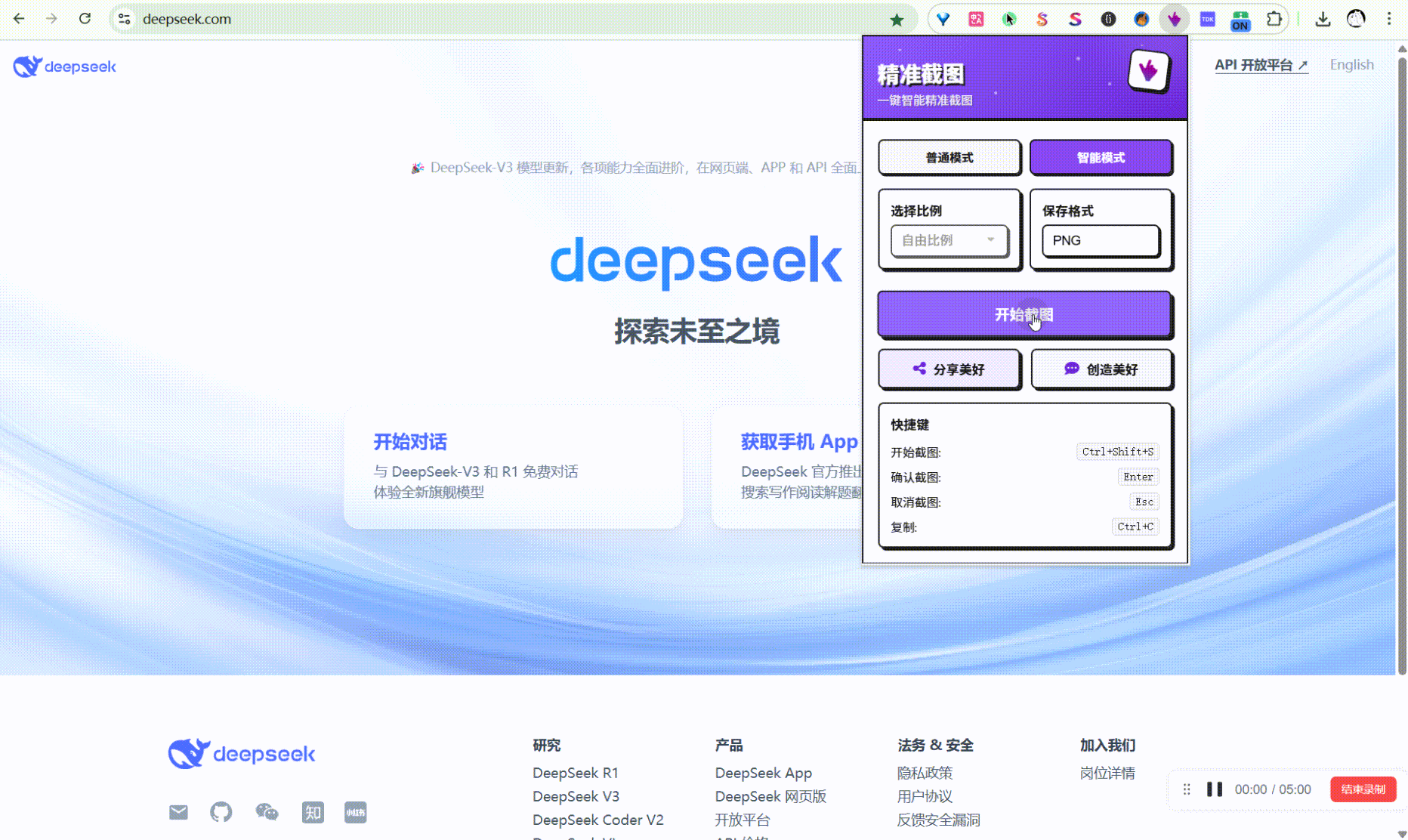The width and height of the screenshot is (1408, 840).
Task: Open the extensions puzzle icon
Action: (1274, 19)
